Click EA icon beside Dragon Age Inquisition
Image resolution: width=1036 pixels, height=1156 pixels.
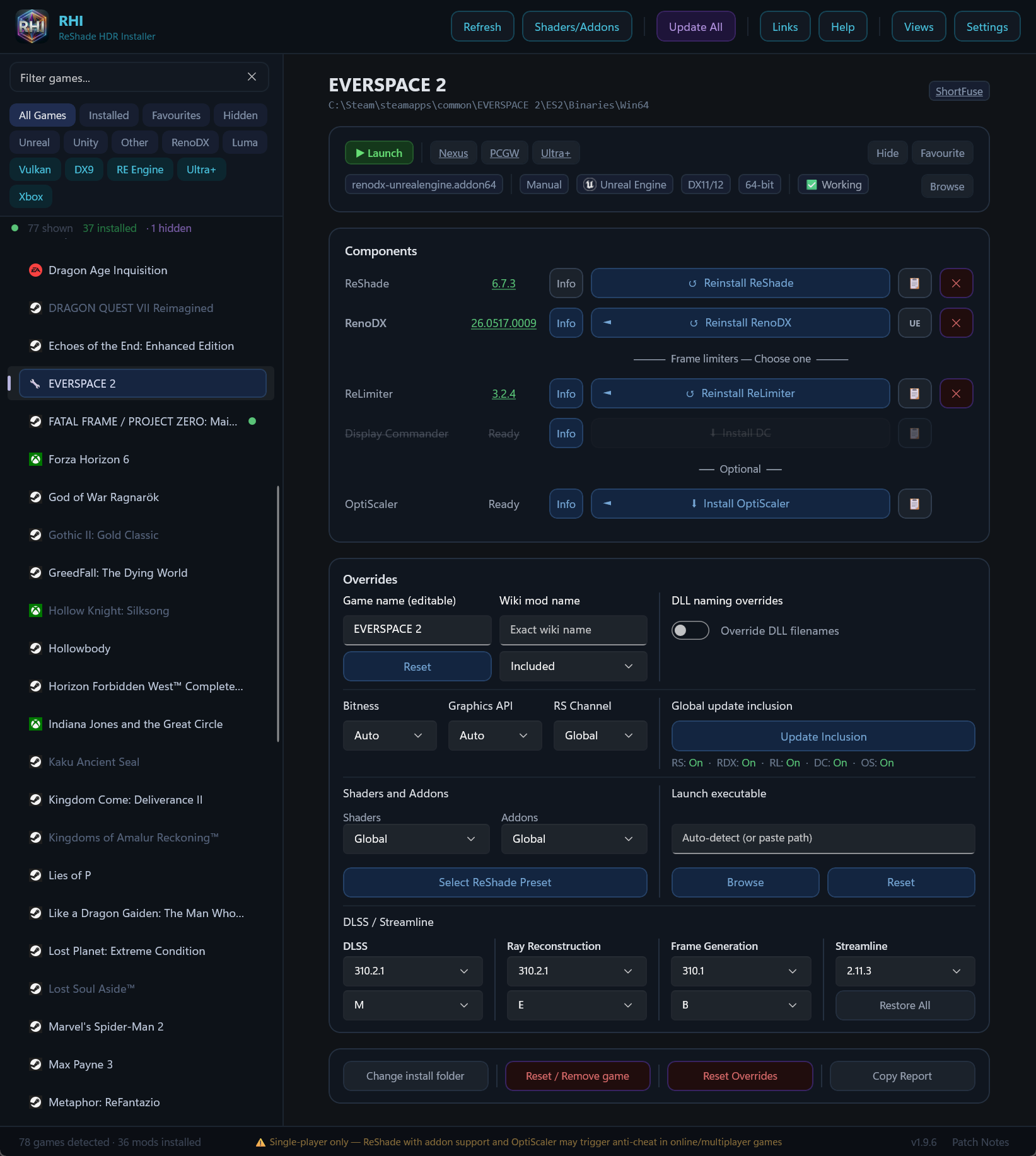(x=36, y=270)
